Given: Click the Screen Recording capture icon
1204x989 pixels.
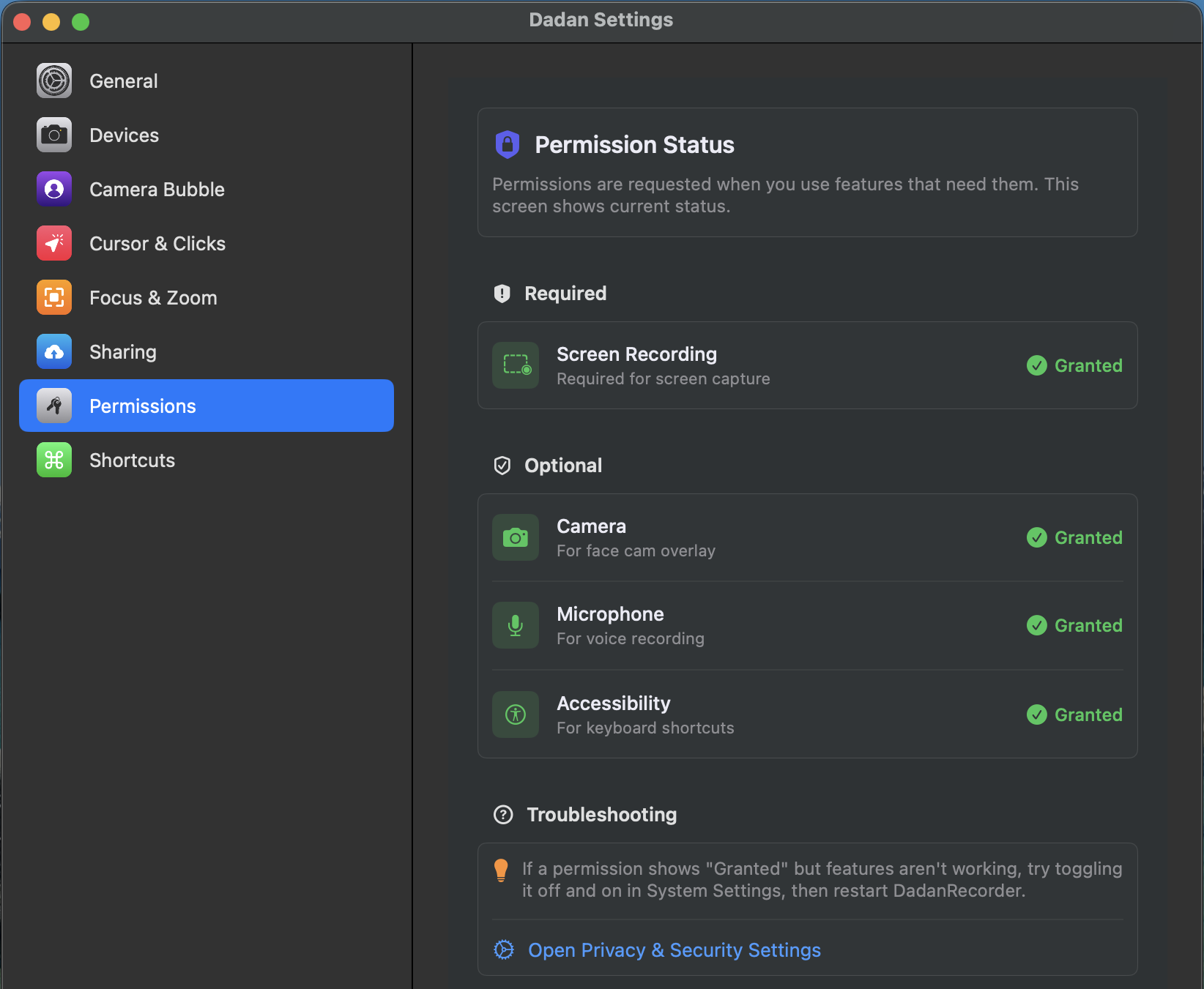Looking at the screenshot, I should click(515, 365).
